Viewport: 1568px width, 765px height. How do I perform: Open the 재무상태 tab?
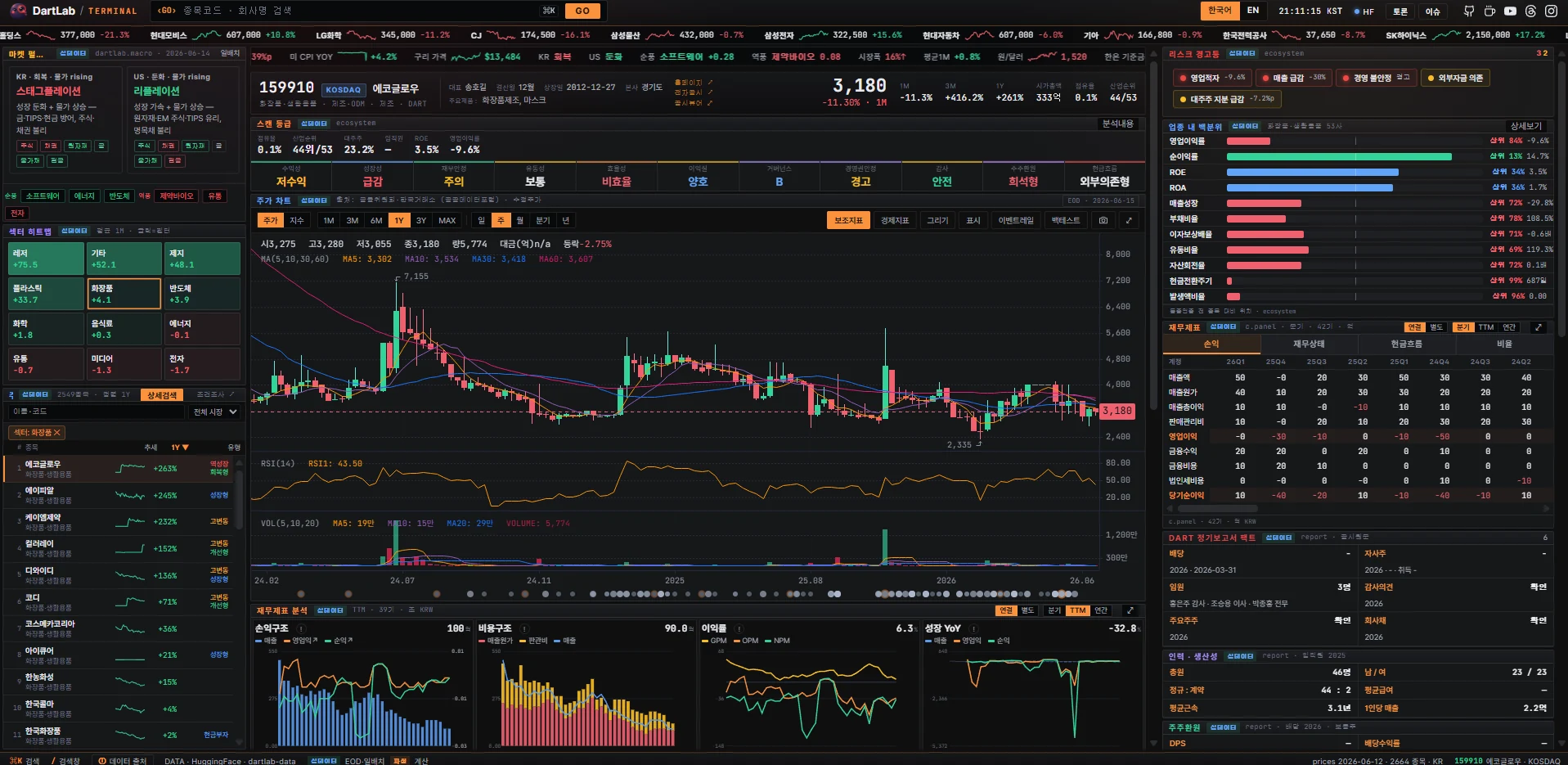pyautogui.click(x=1309, y=344)
